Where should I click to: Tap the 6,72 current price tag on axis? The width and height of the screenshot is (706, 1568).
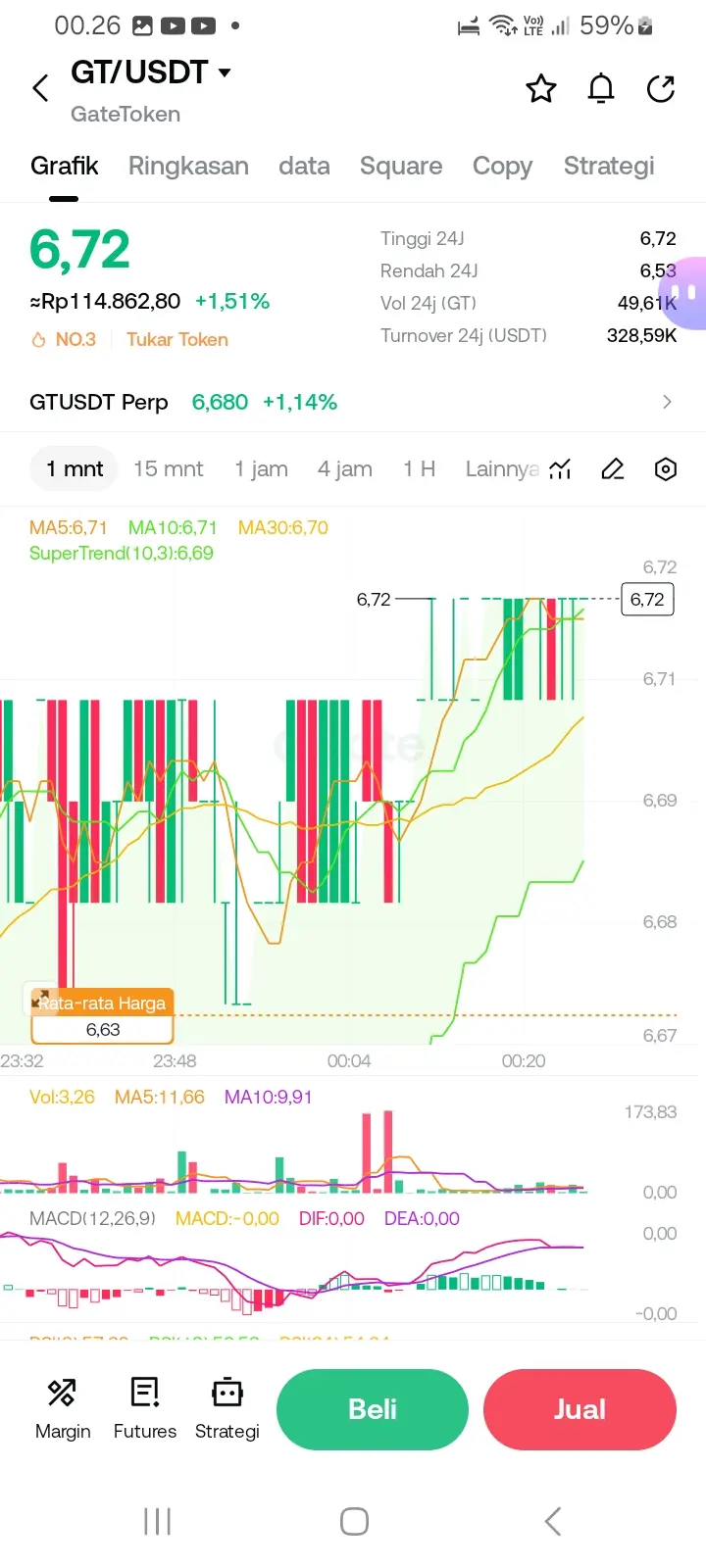click(647, 600)
